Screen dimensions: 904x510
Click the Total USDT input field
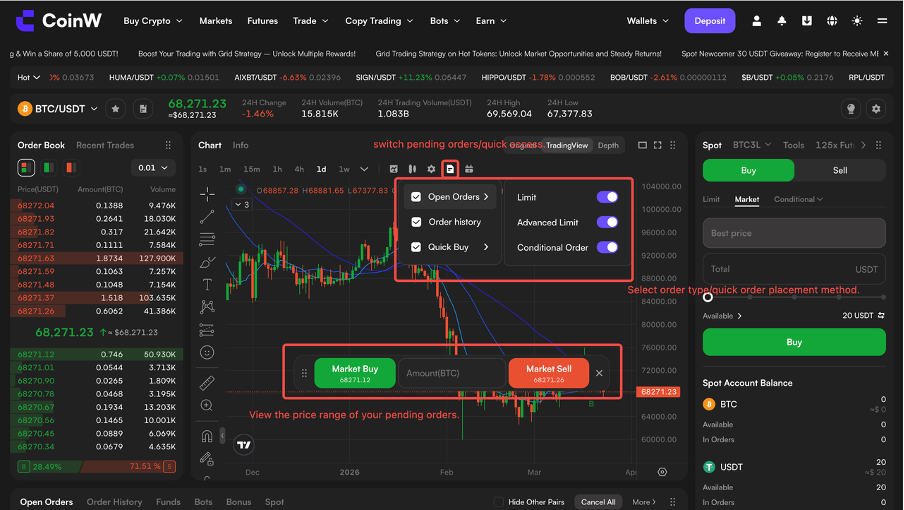(x=794, y=269)
